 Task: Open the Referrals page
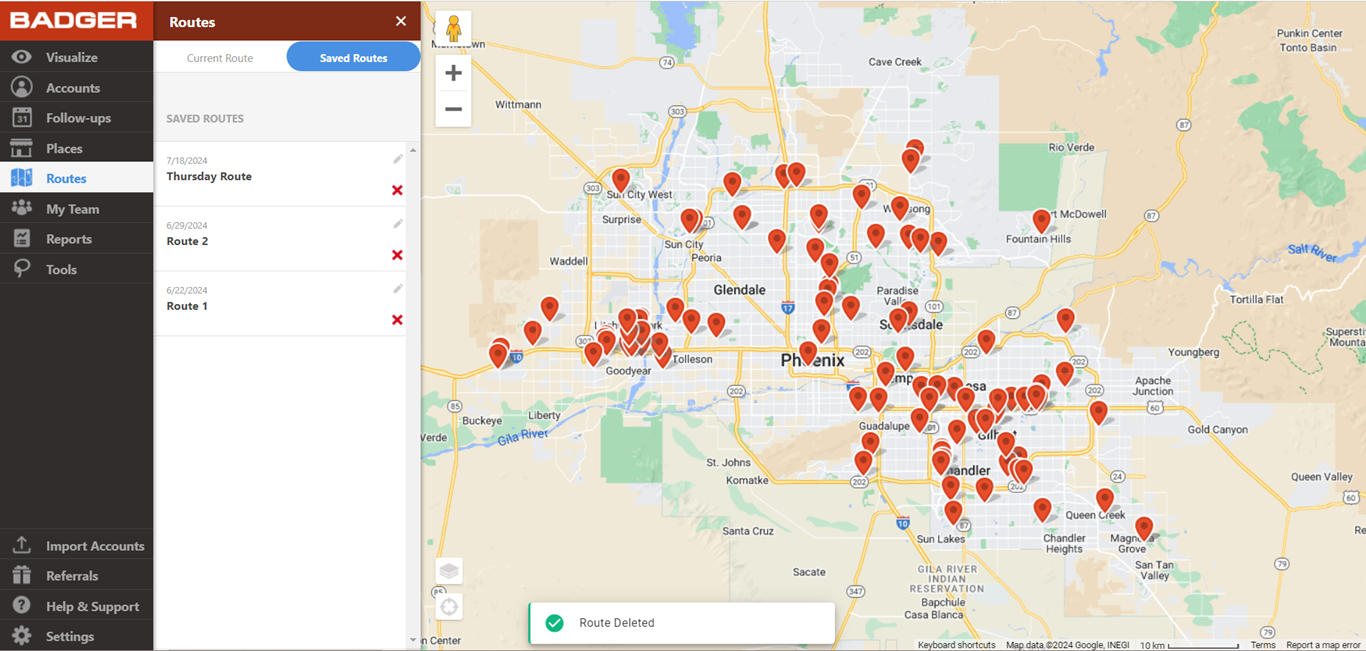pos(76,576)
